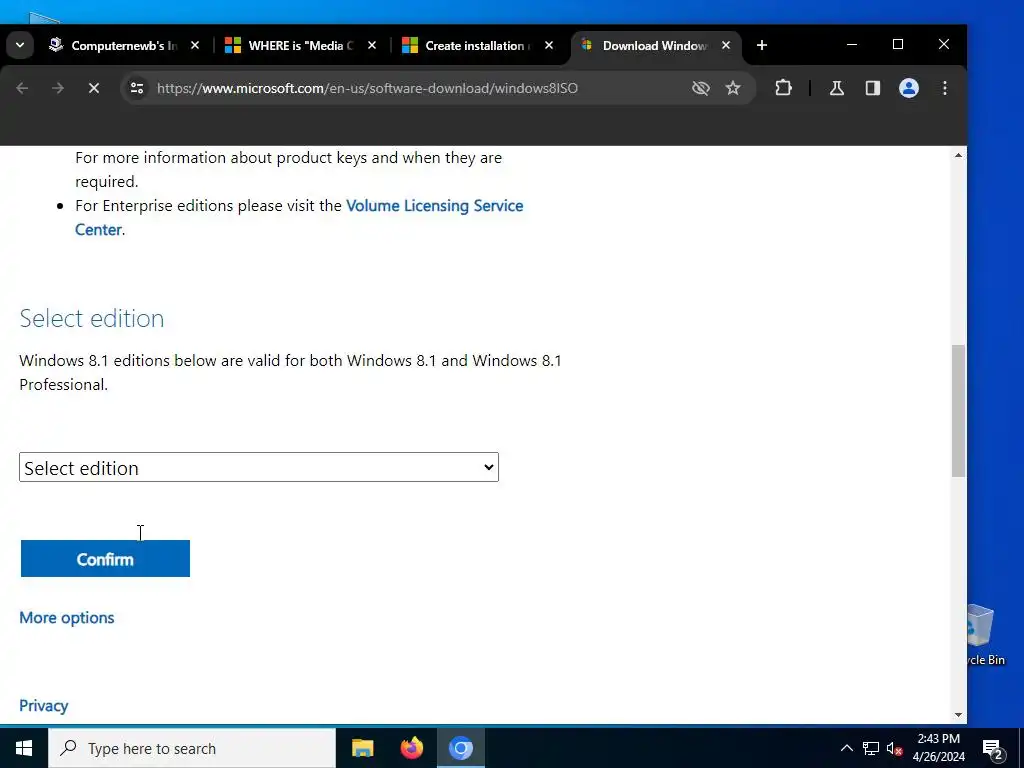Open the Extensions puzzle icon
This screenshot has width=1024, height=768.
(x=783, y=88)
